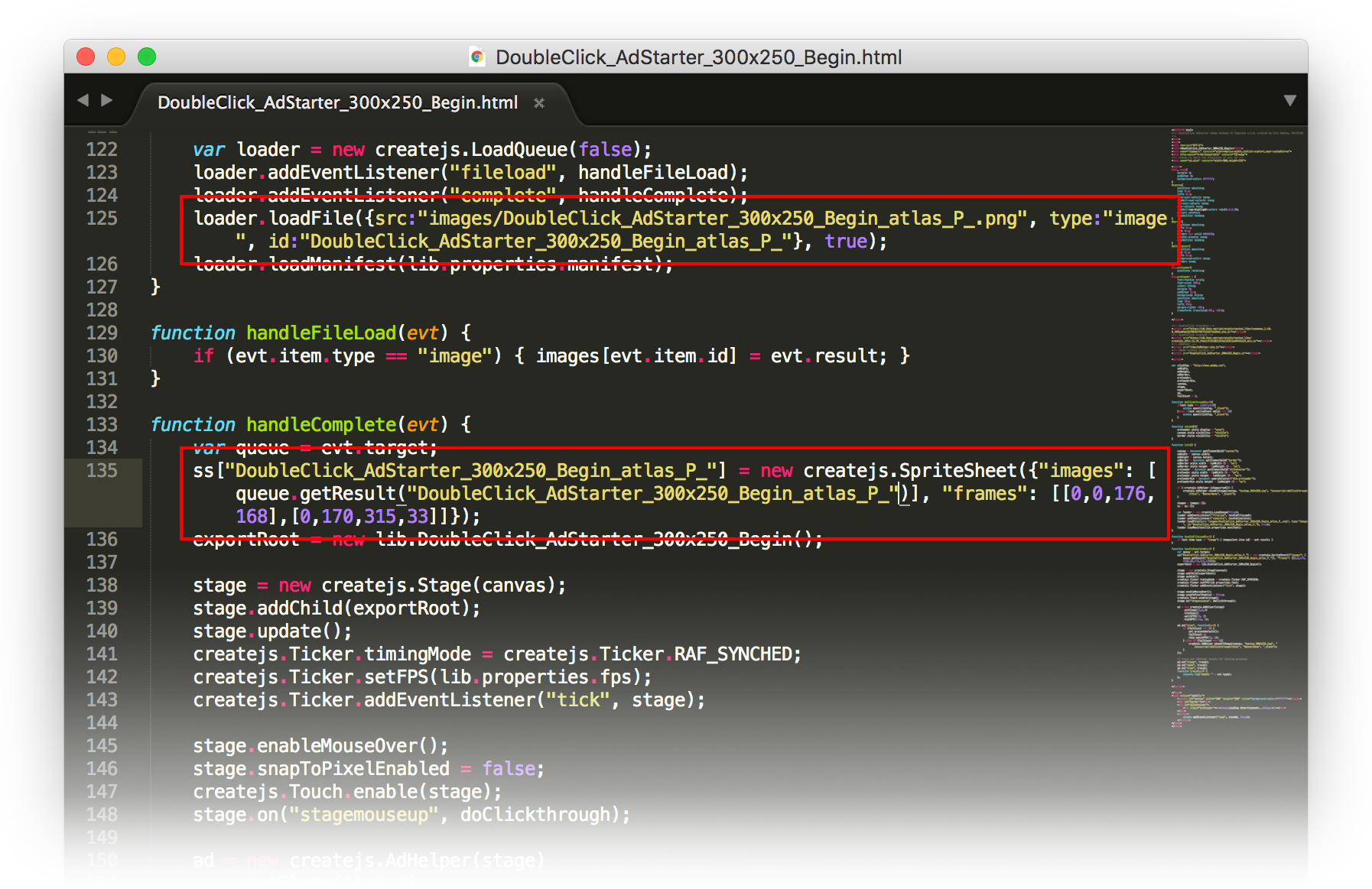Click the yellow minimize window button
This screenshot has height=889, width=1372.
(116, 57)
